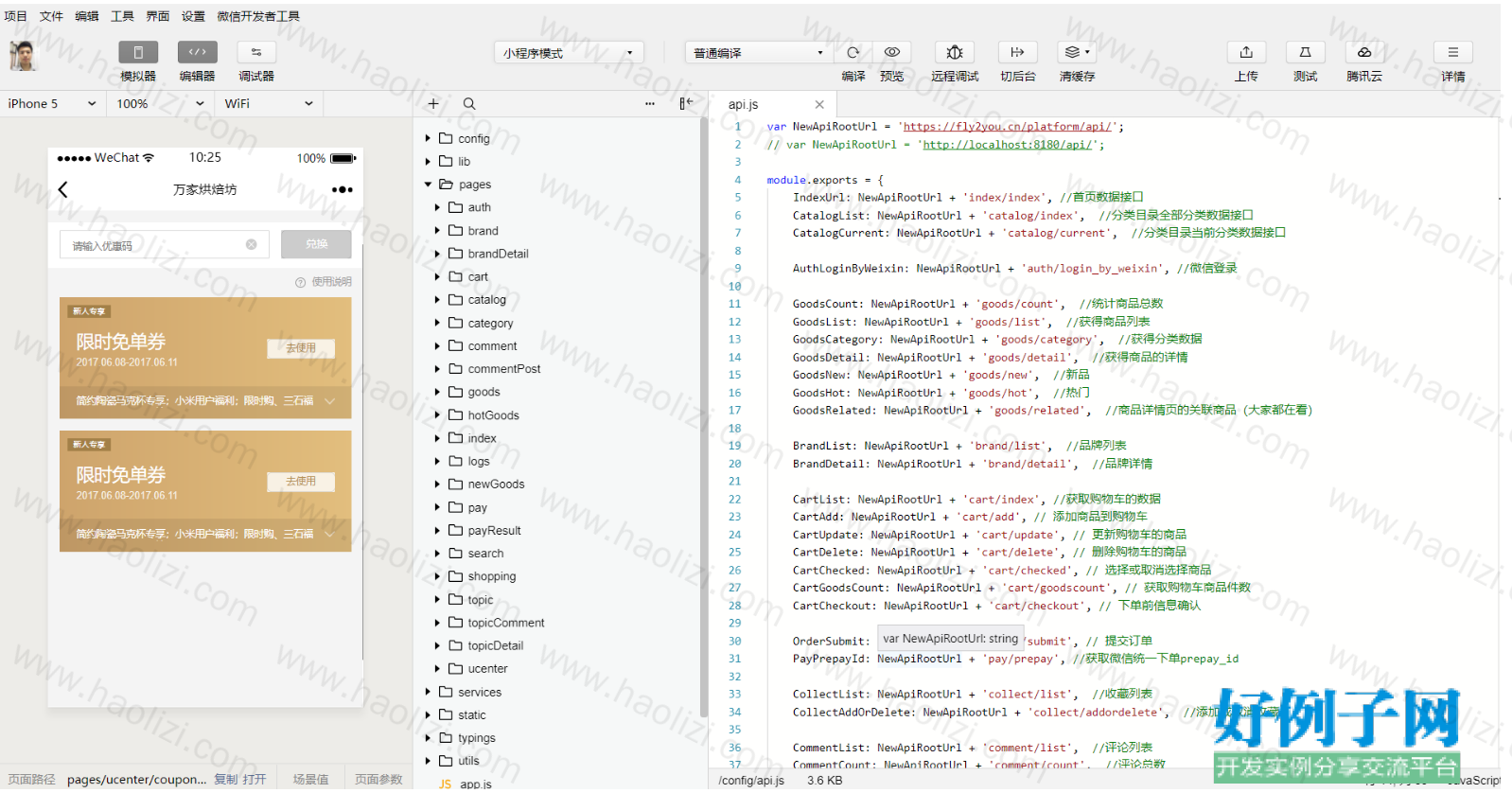Click the 兑换 (redeem) button
Image resolution: width=1512 pixels, height=793 pixels.
coord(316,244)
